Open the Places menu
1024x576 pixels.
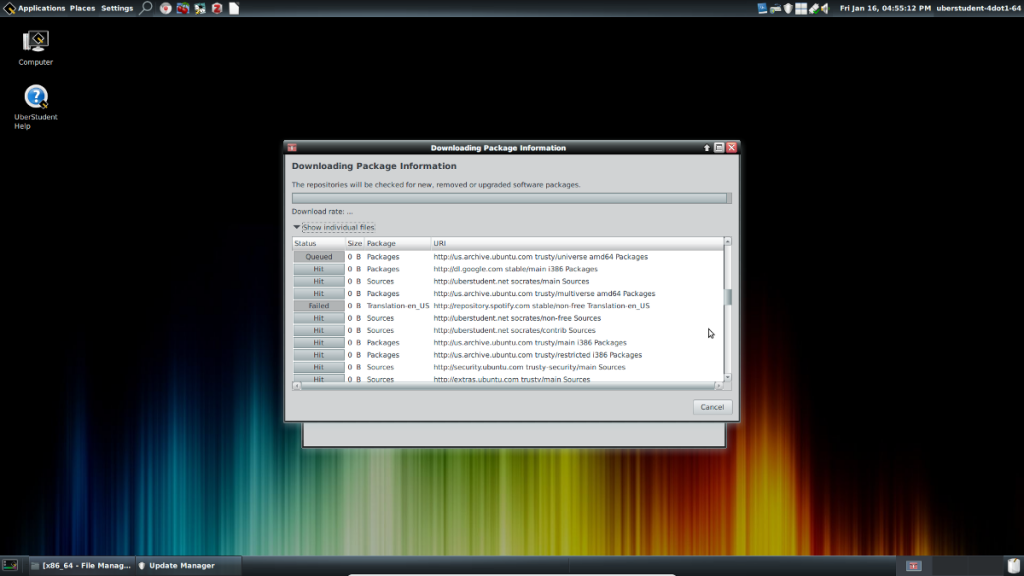coord(83,8)
